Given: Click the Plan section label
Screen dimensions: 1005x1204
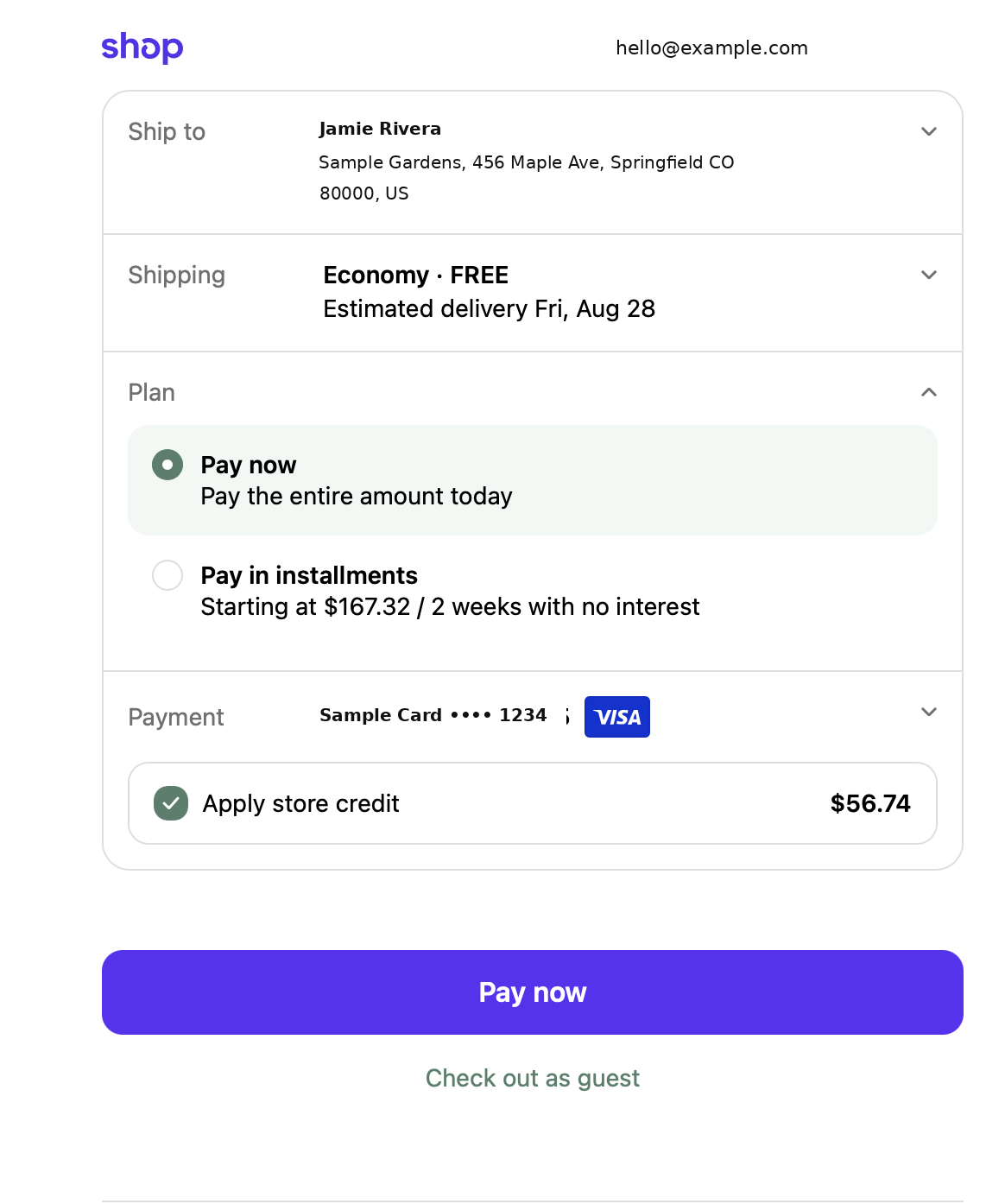Looking at the screenshot, I should coord(152,392).
